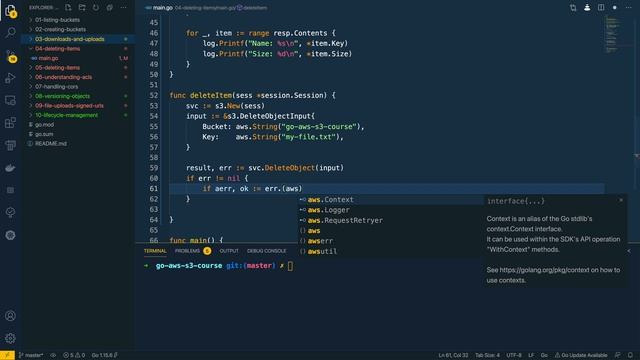Choose aws.Logger from the suggestion list
Viewport: 640px width, 360px height.
click(390, 210)
